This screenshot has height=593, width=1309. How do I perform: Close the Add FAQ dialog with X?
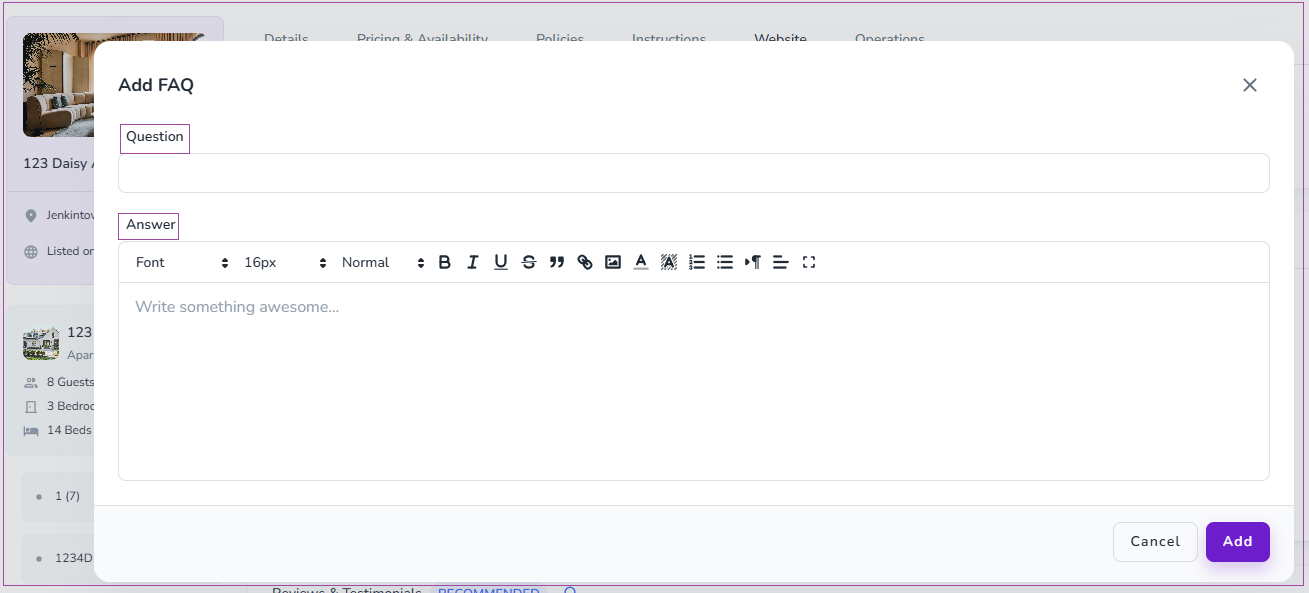click(x=1249, y=85)
